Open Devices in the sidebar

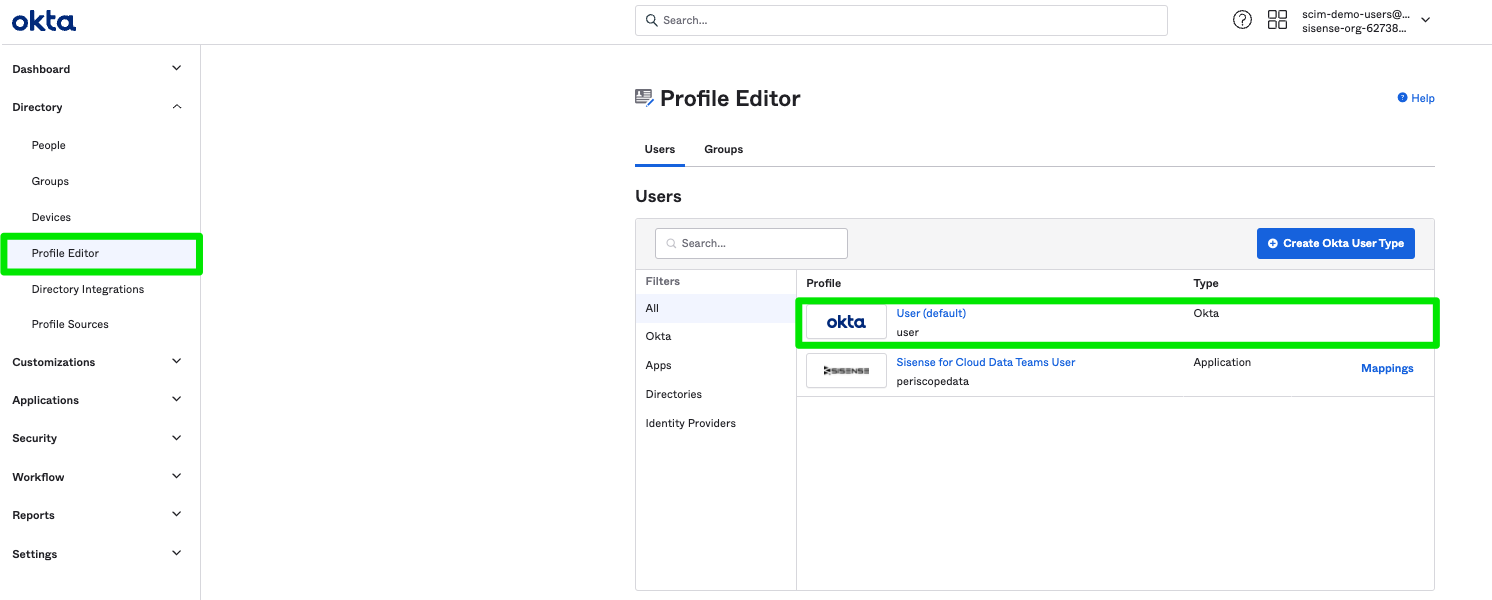pyautogui.click(x=51, y=217)
